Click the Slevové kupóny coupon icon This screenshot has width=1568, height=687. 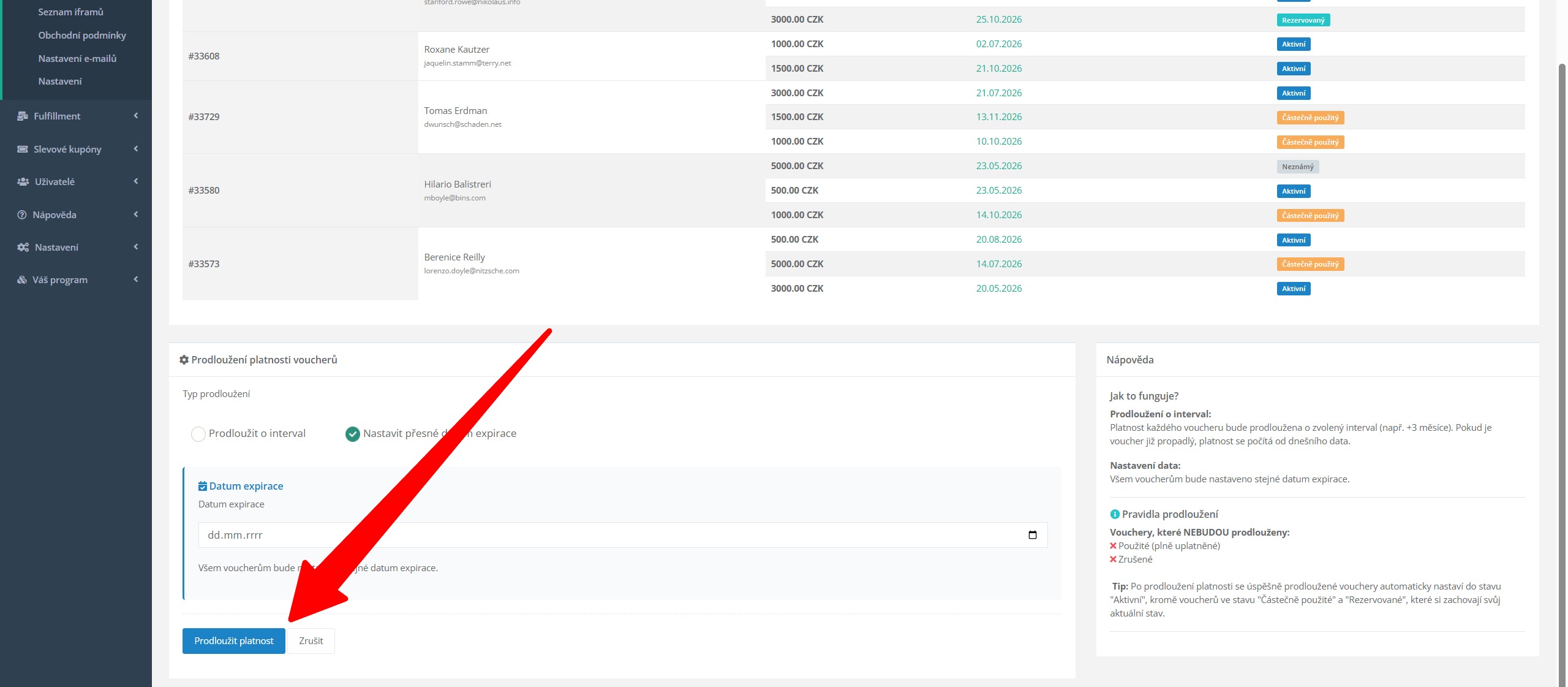point(23,149)
